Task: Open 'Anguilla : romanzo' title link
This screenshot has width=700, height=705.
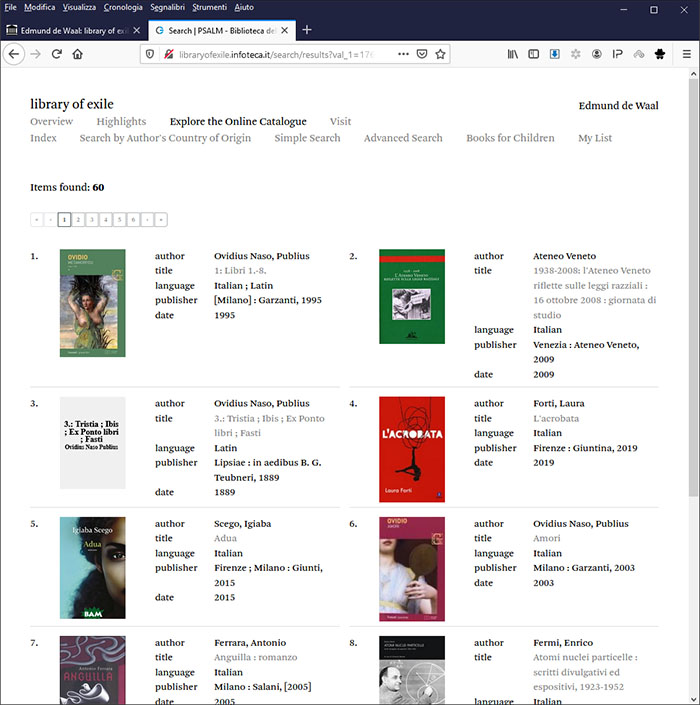Action: 256,657
